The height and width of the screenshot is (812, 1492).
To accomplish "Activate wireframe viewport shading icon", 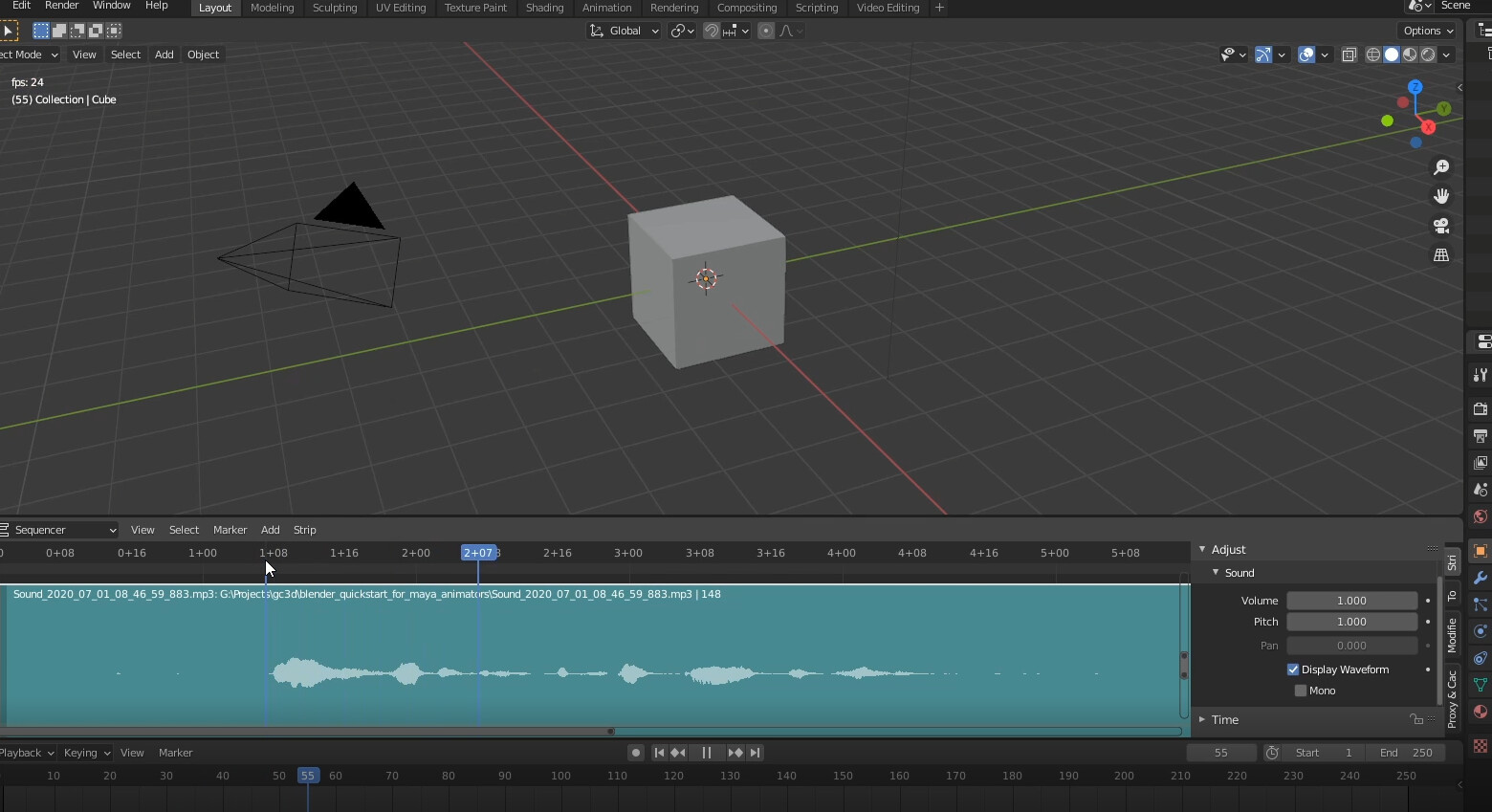I will 1373,55.
